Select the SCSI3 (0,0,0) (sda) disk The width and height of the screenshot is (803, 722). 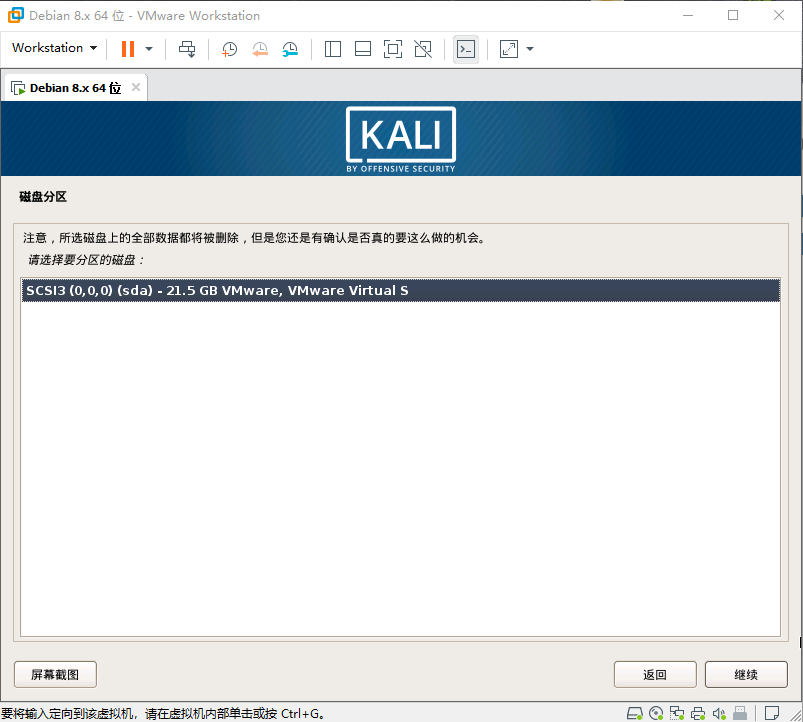pos(400,290)
